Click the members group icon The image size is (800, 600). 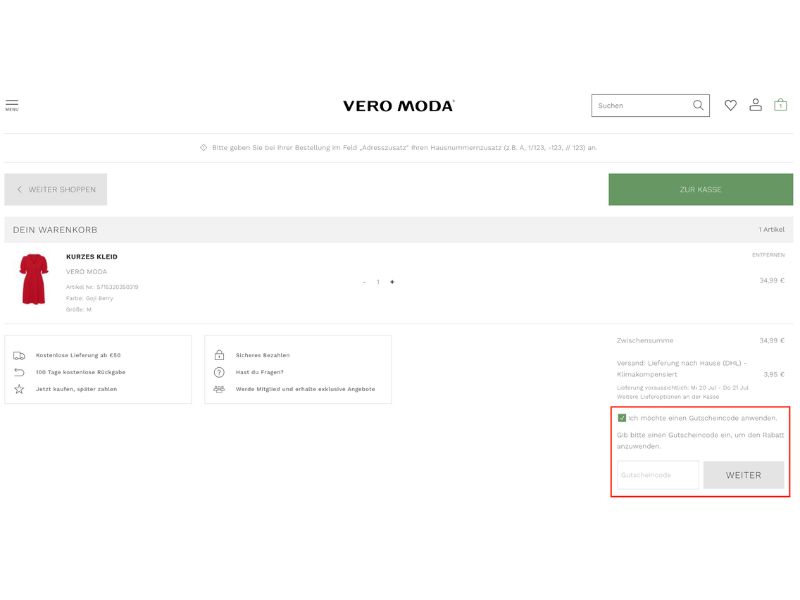(x=219, y=389)
